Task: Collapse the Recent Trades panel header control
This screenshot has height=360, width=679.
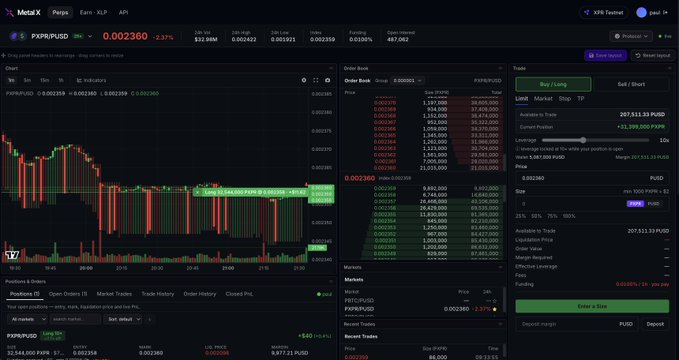Action: click(500, 324)
